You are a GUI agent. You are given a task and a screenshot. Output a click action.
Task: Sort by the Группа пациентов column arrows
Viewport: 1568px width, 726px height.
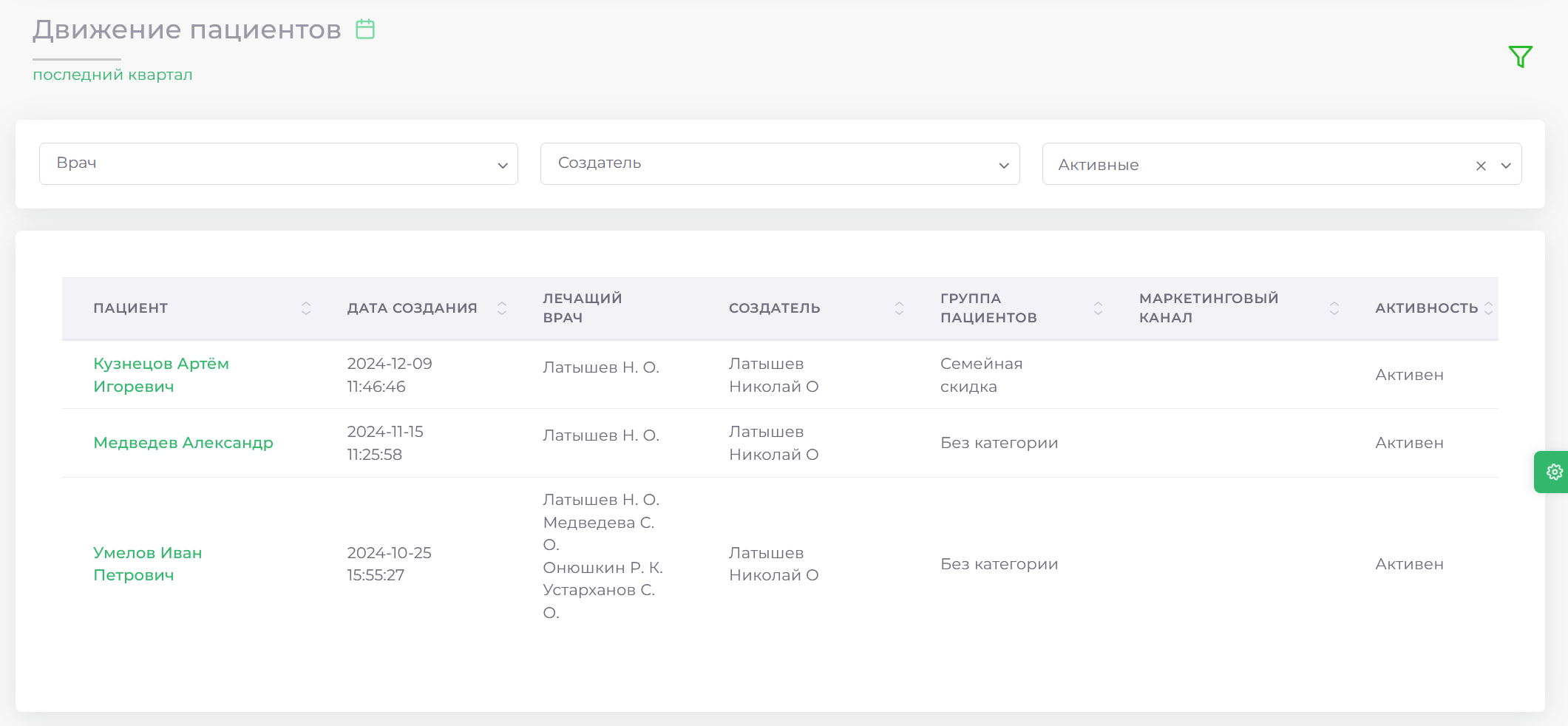point(1098,308)
